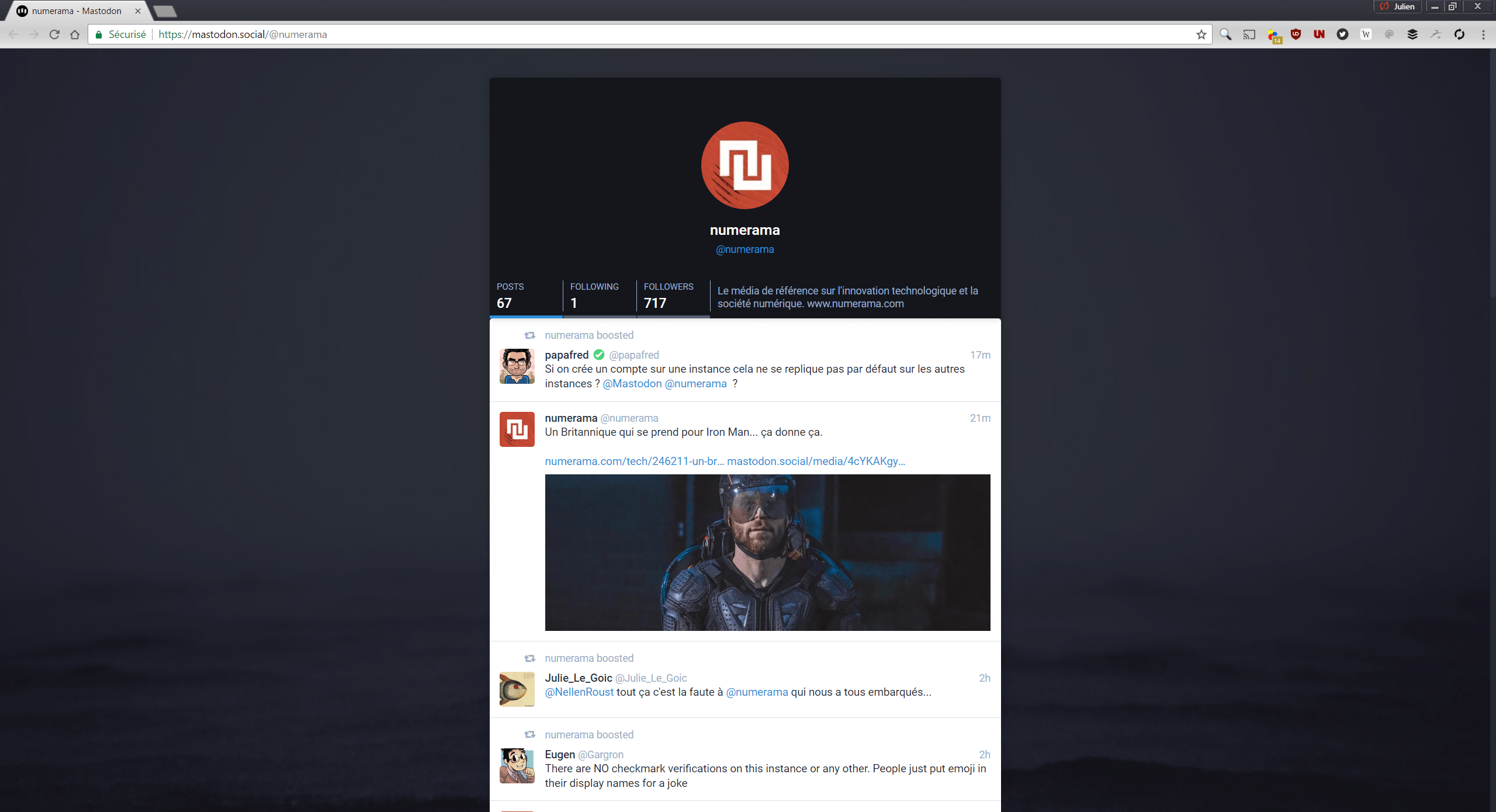The image size is (1496, 812).
Task: Click the @Mastodon mention in papafred's post
Action: [632, 384]
